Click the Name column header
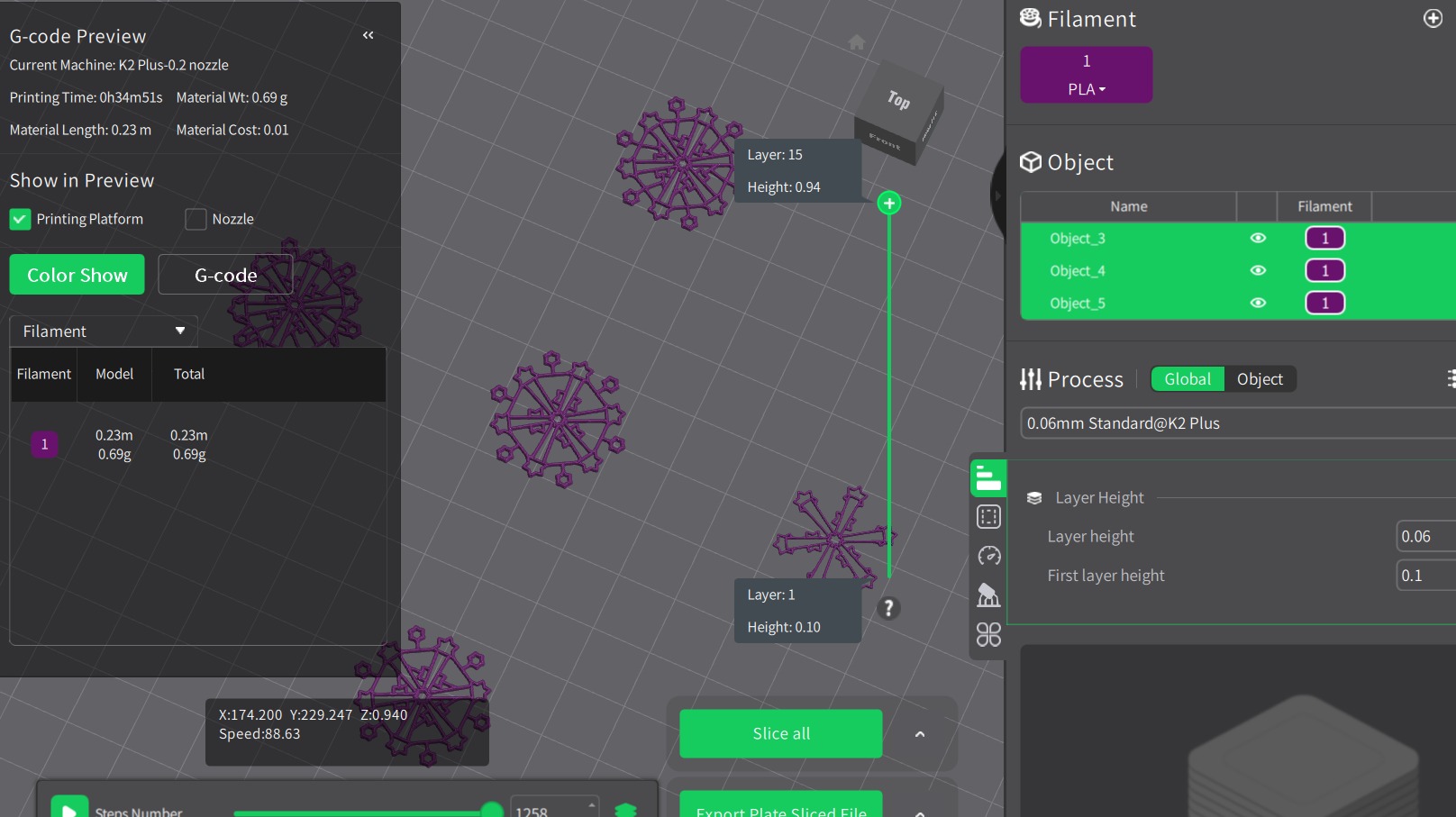Image resolution: width=1456 pixels, height=817 pixels. [1128, 206]
